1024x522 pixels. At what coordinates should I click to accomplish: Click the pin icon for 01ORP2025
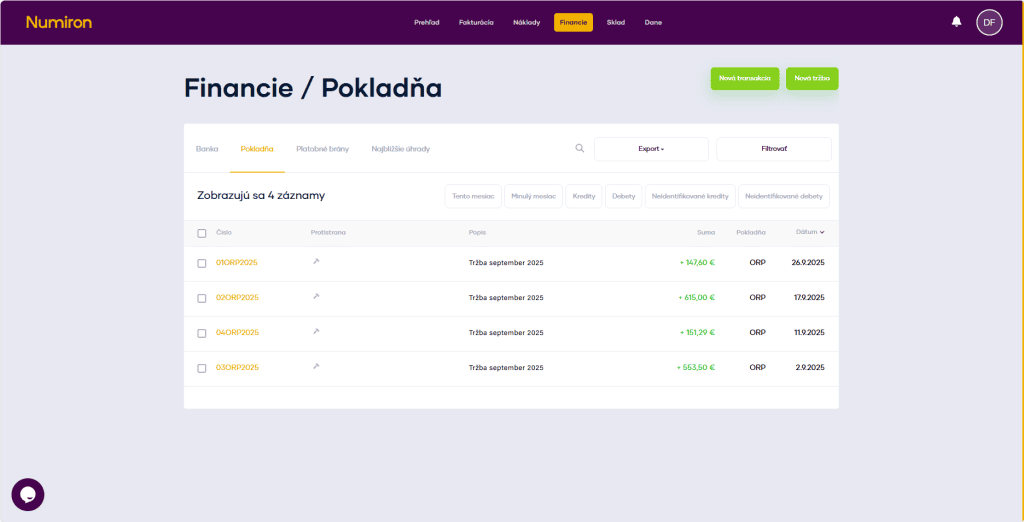[x=316, y=262]
